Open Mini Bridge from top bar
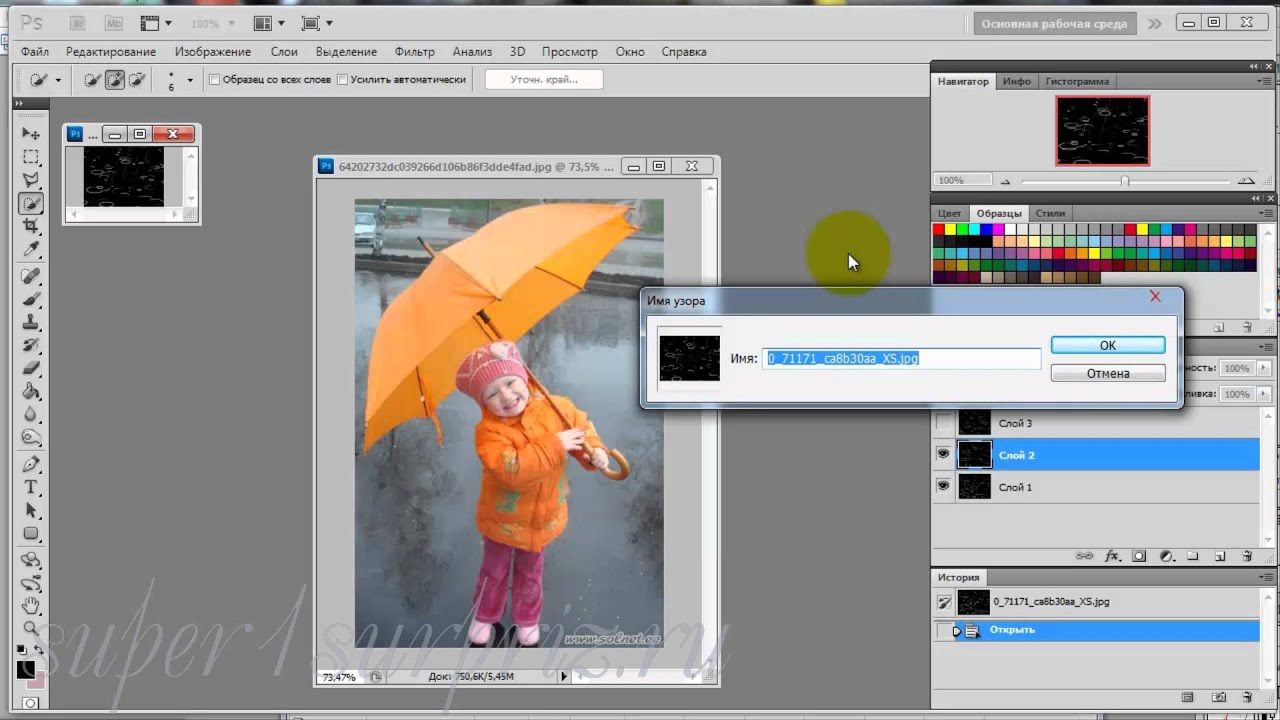This screenshot has height=720, width=1280. [x=114, y=23]
